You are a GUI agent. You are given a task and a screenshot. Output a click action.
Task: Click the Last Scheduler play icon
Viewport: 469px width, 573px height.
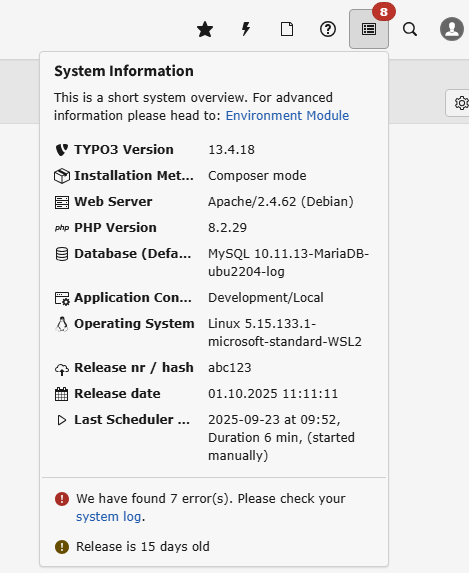point(62,420)
